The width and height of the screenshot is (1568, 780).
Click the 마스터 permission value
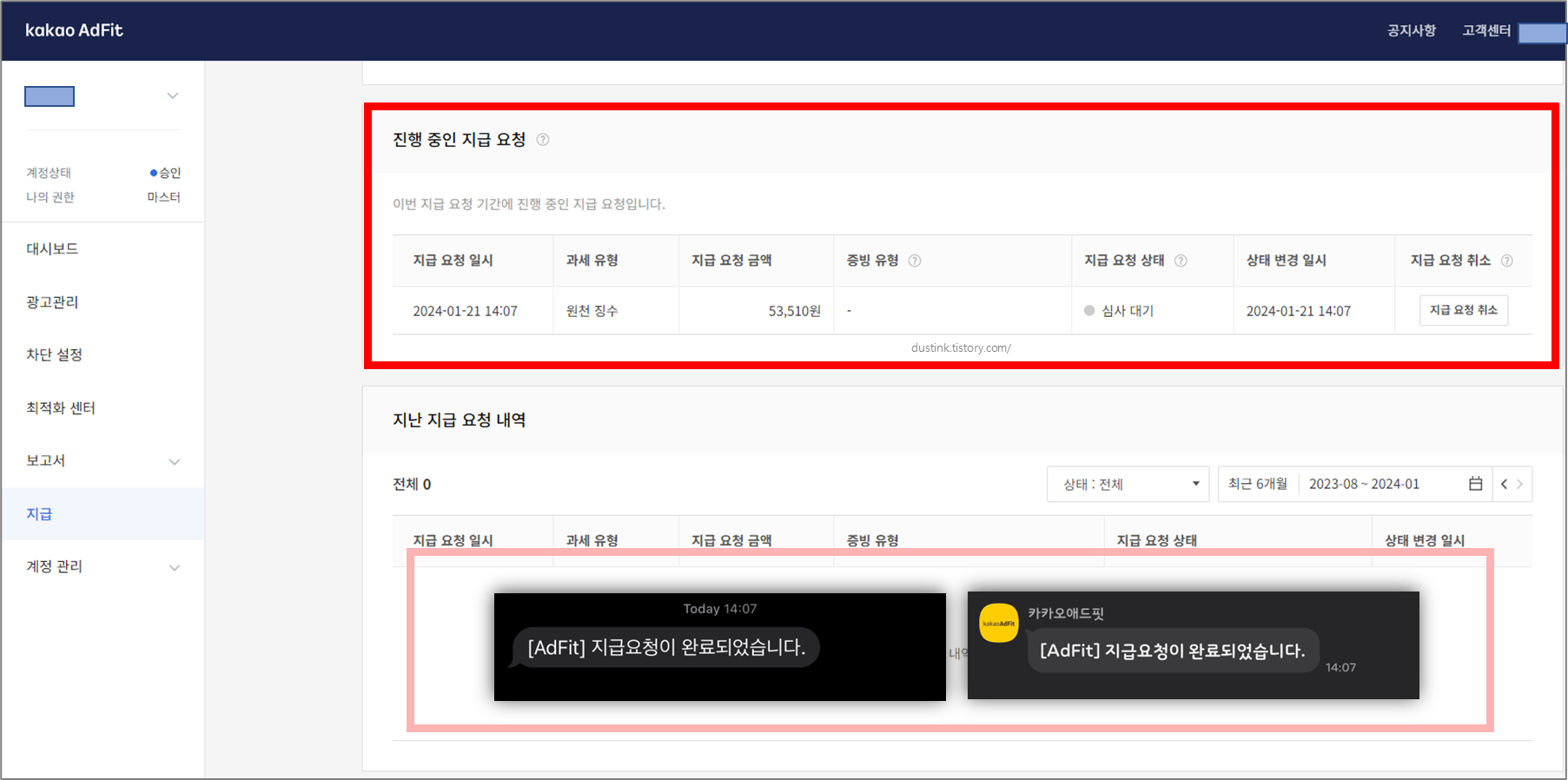(164, 197)
